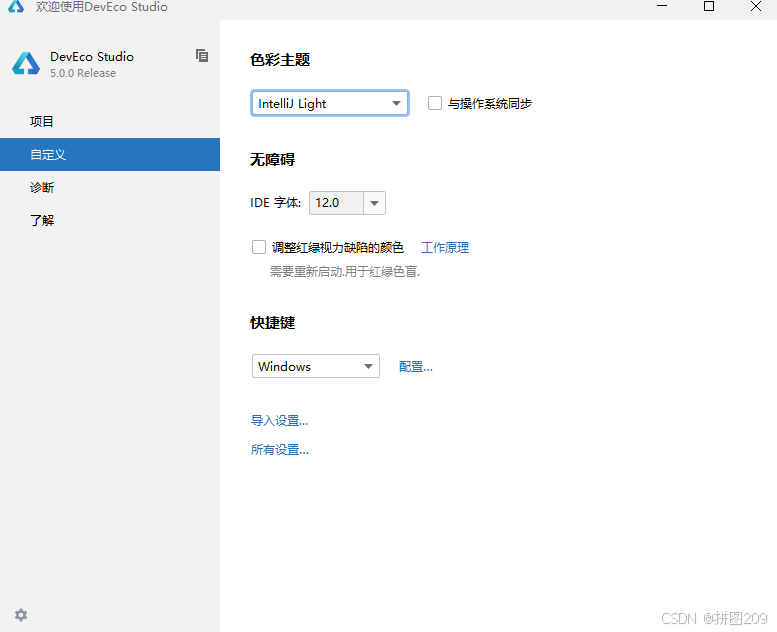This screenshot has height=632, width=777.
Task: Maximize the DevEco Studio welcome window
Action: [709, 6]
